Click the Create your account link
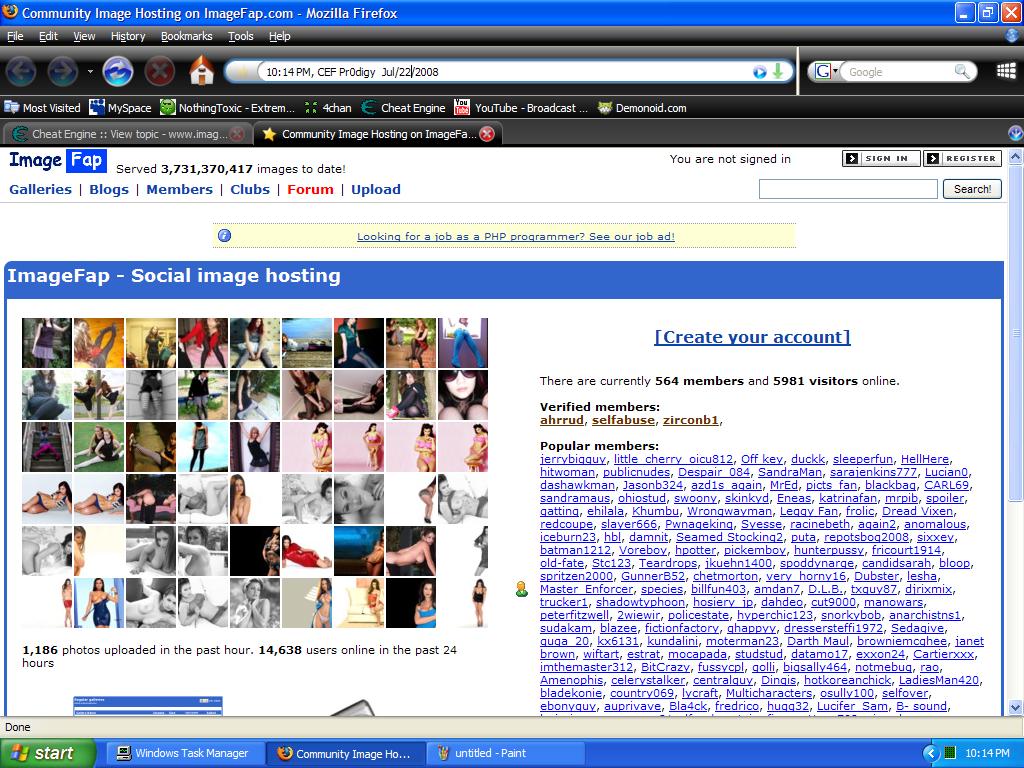The height and width of the screenshot is (768, 1024). pyautogui.click(x=752, y=337)
